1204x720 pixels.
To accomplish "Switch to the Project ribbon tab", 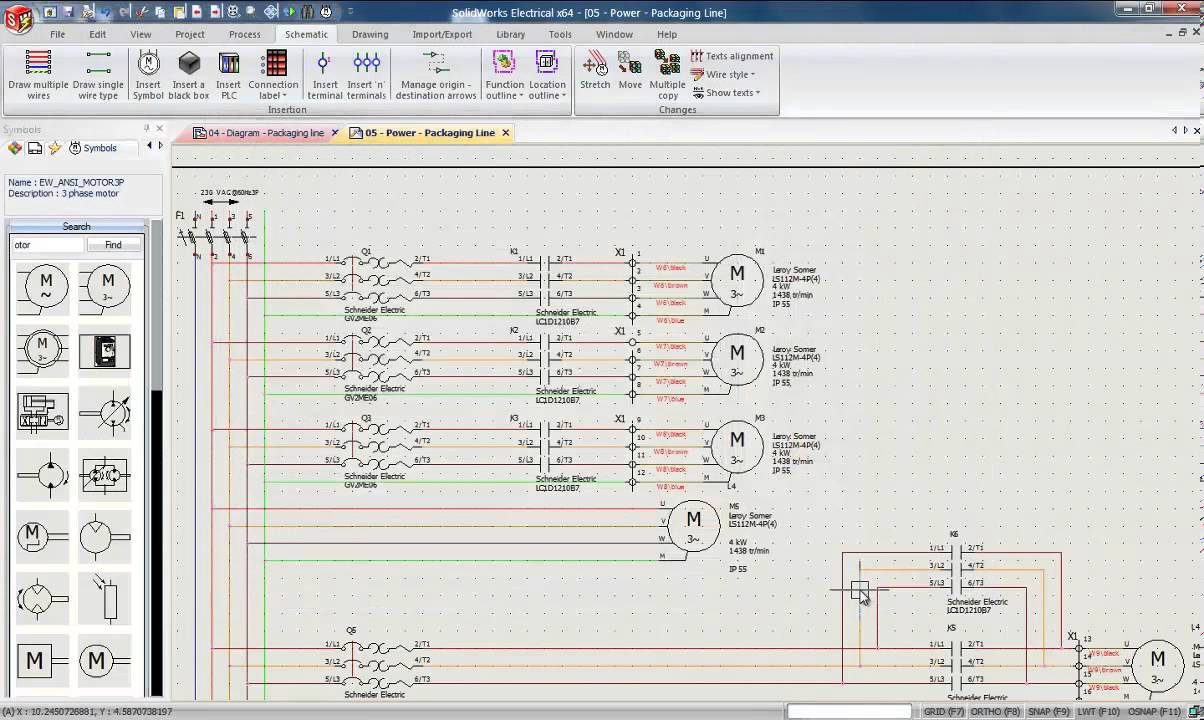I will point(190,34).
